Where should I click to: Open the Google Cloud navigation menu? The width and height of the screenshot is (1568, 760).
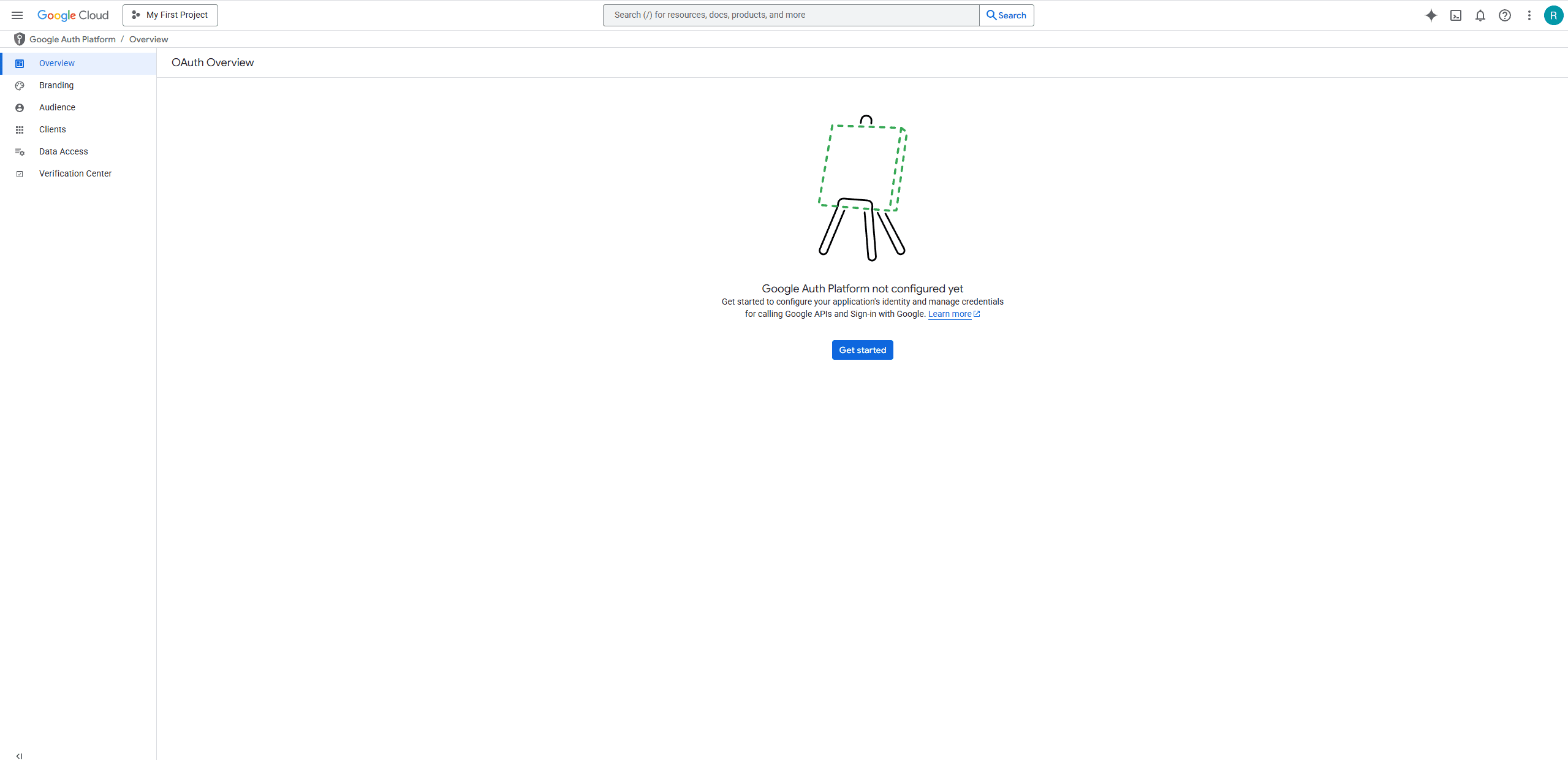17,15
